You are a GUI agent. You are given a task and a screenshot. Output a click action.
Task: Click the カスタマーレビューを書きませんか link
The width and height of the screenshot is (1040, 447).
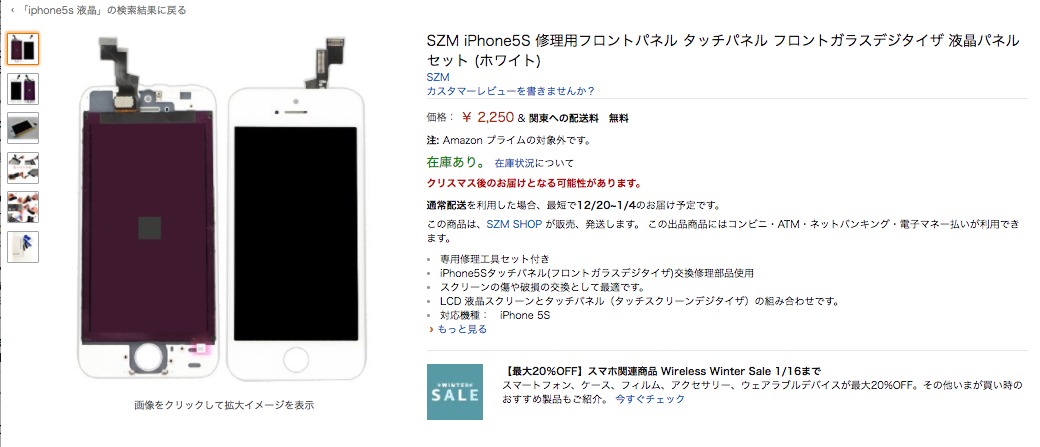pyautogui.click(x=511, y=91)
